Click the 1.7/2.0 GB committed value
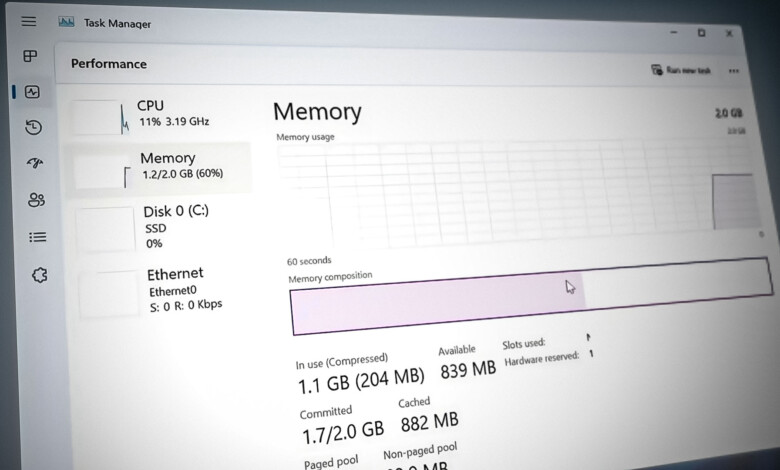The height and width of the screenshot is (470, 780). 343,431
